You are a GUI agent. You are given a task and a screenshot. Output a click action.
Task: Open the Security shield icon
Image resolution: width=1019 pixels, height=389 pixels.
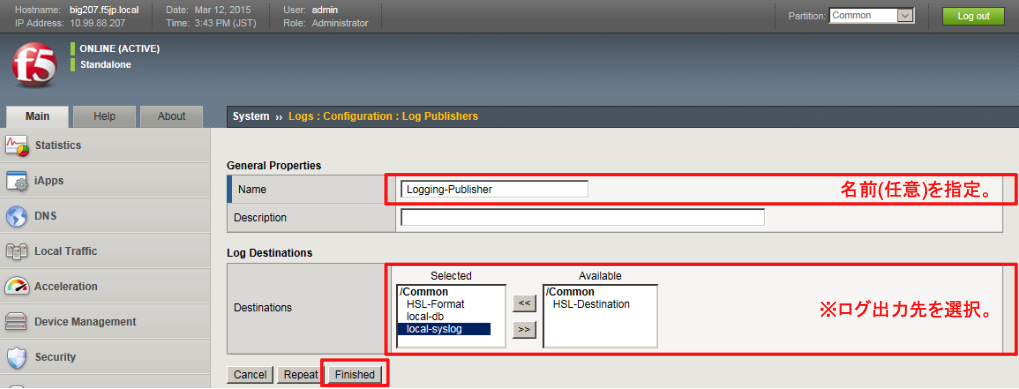17,357
